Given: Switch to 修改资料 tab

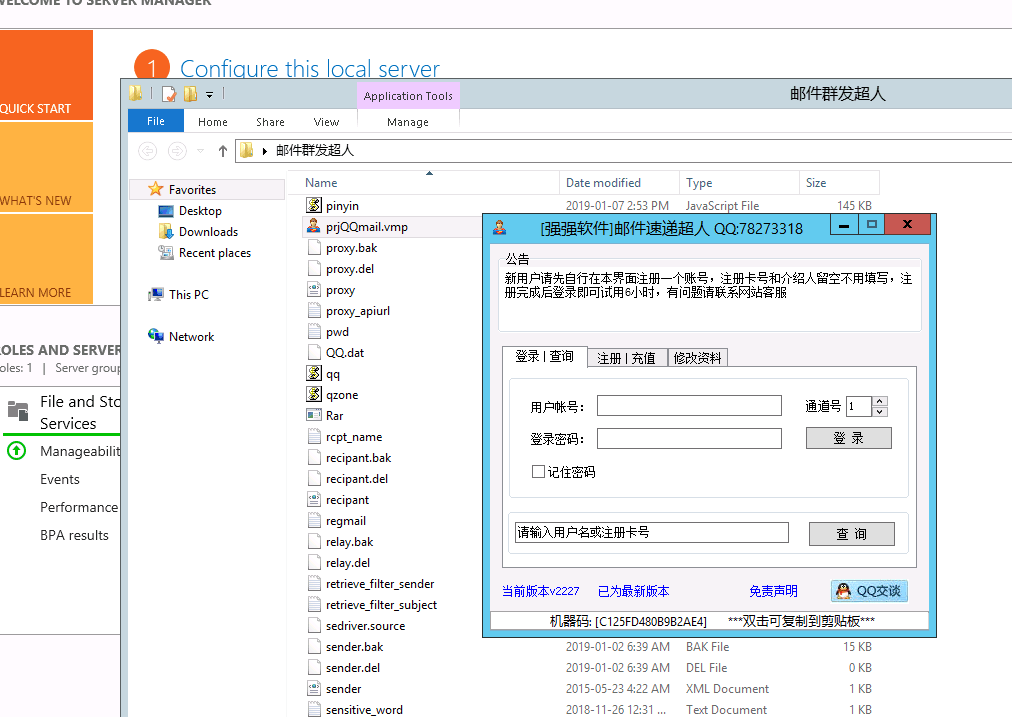Looking at the screenshot, I should pos(698,358).
